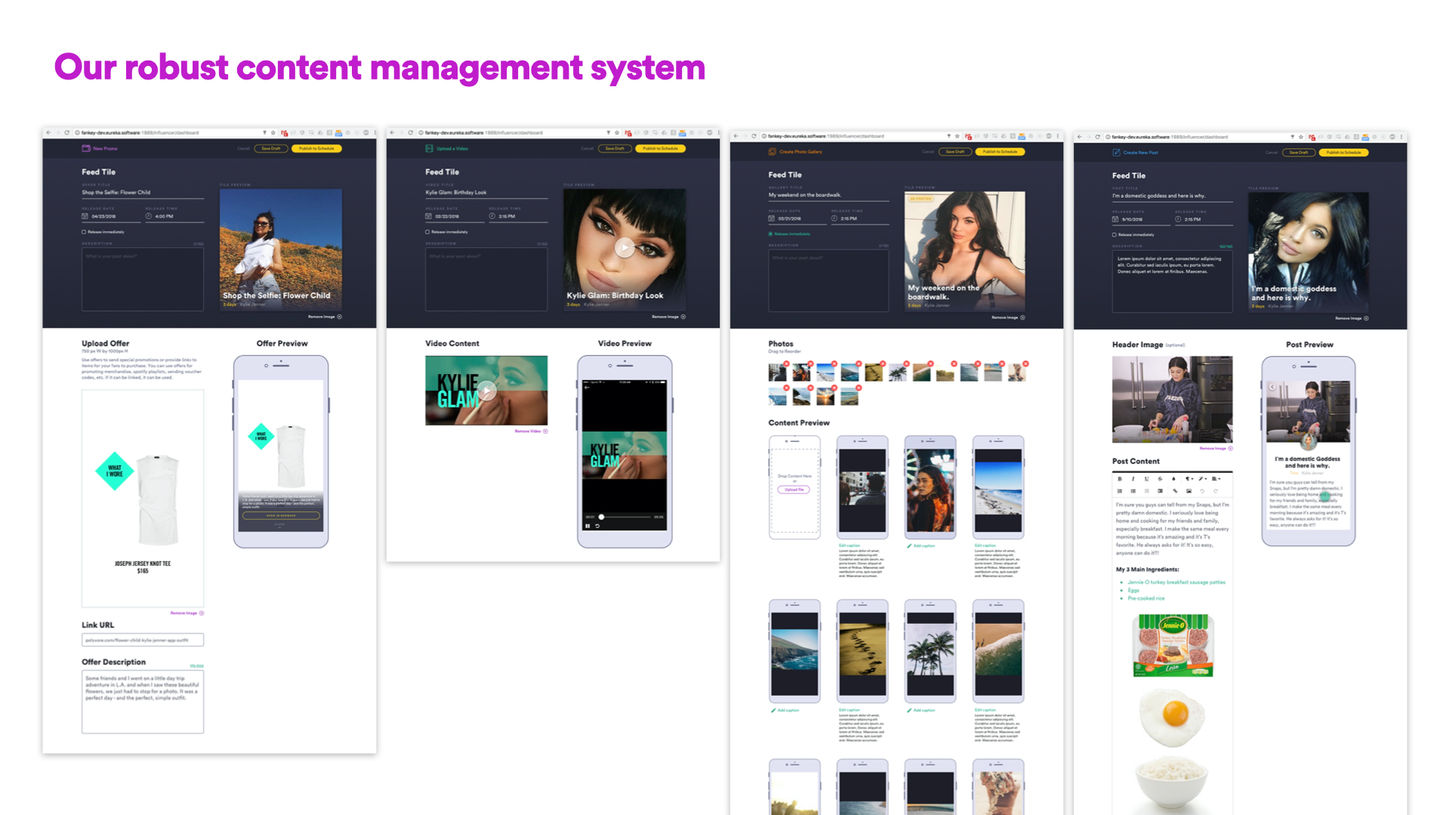Click the Bold icon in the Post Content toolbar
Viewport: 1450px width, 815px height.
pyautogui.click(x=1119, y=479)
